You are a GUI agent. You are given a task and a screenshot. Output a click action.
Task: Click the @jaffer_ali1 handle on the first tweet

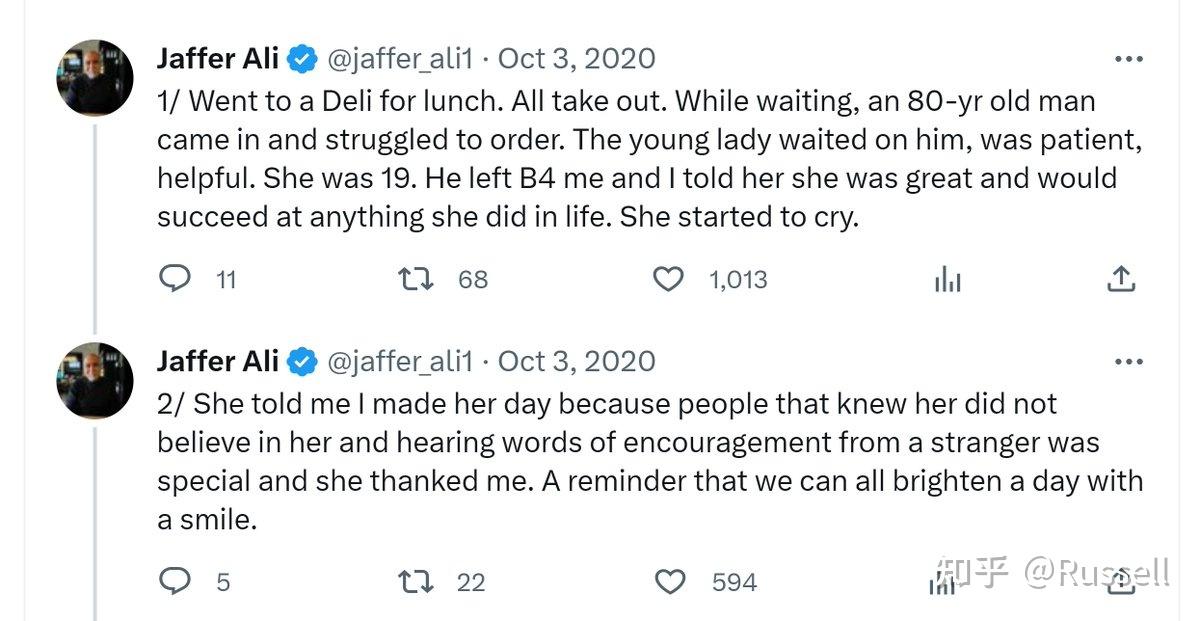400,58
